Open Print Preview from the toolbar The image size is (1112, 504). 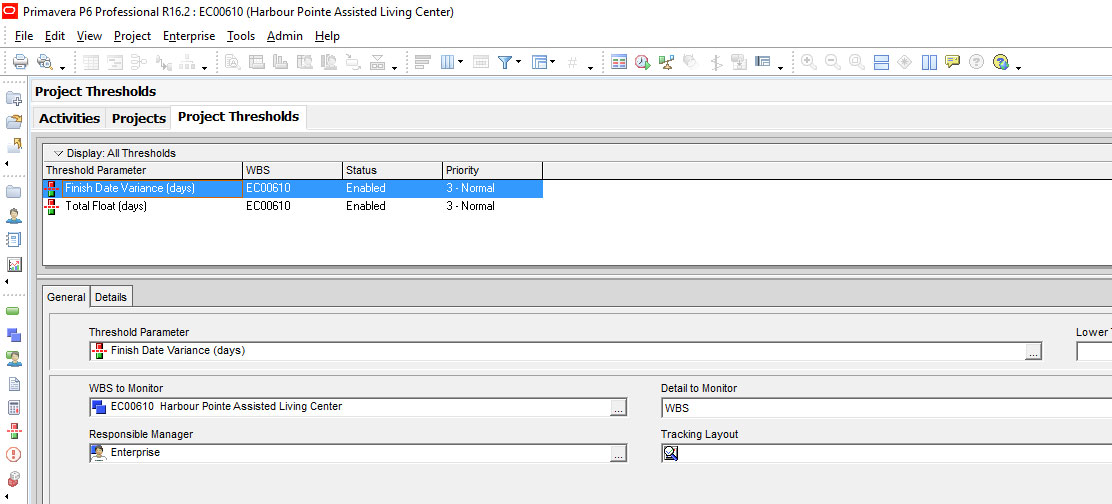tap(44, 62)
